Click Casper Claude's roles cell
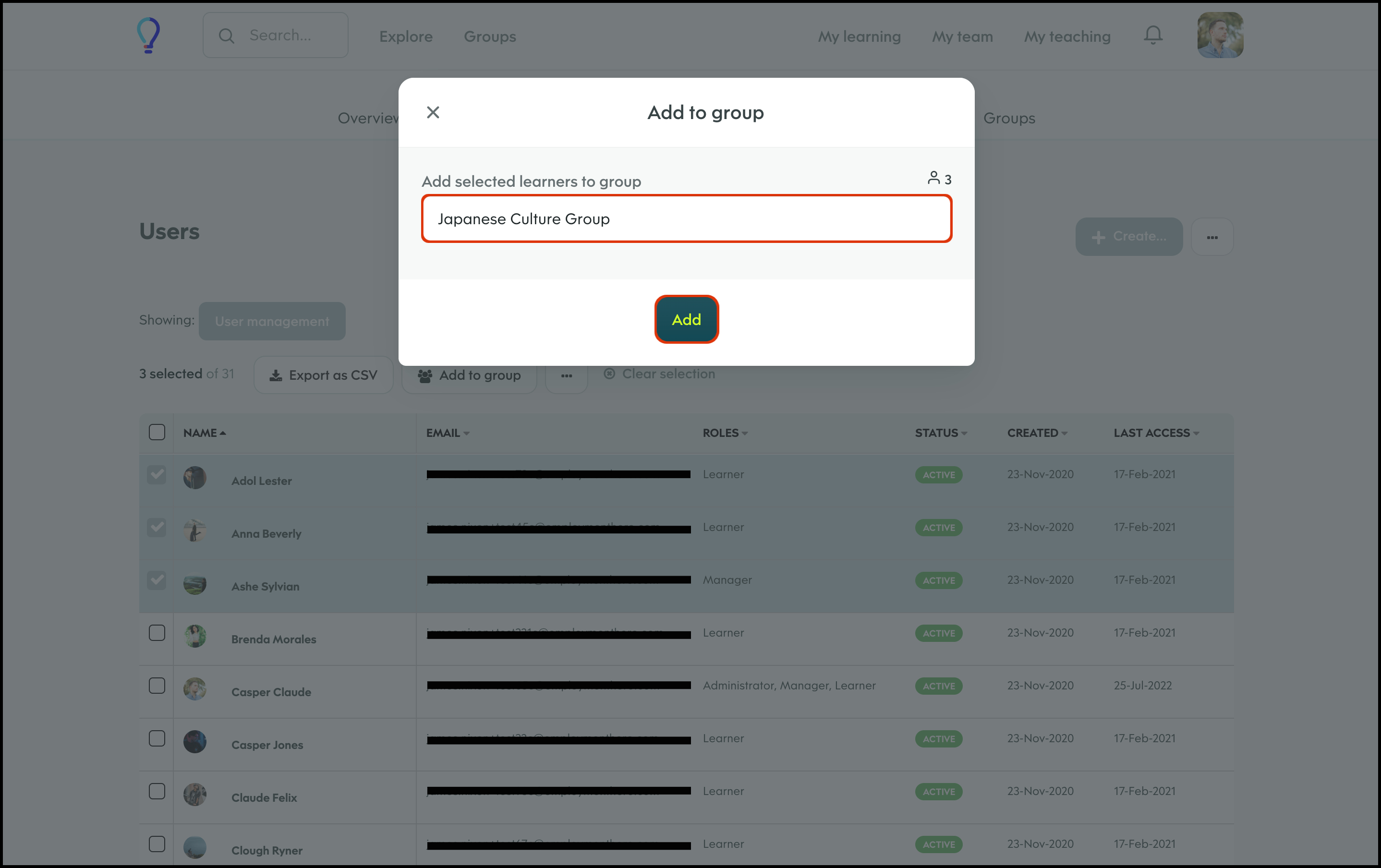1381x868 pixels. pyautogui.click(x=789, y=685)
